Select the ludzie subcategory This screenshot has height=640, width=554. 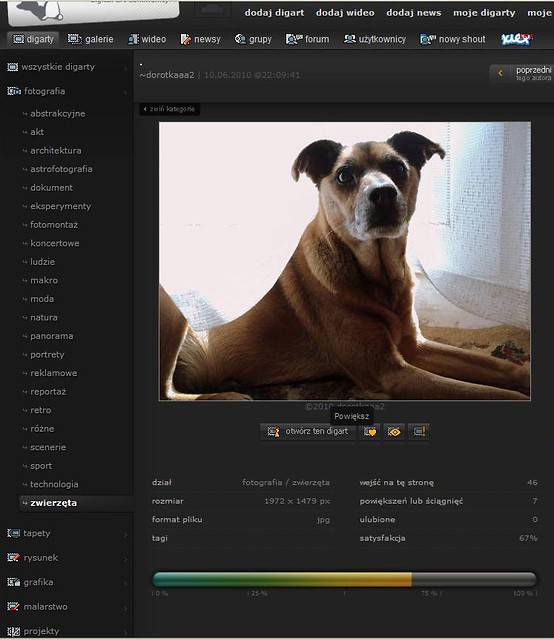click(42, 262)
